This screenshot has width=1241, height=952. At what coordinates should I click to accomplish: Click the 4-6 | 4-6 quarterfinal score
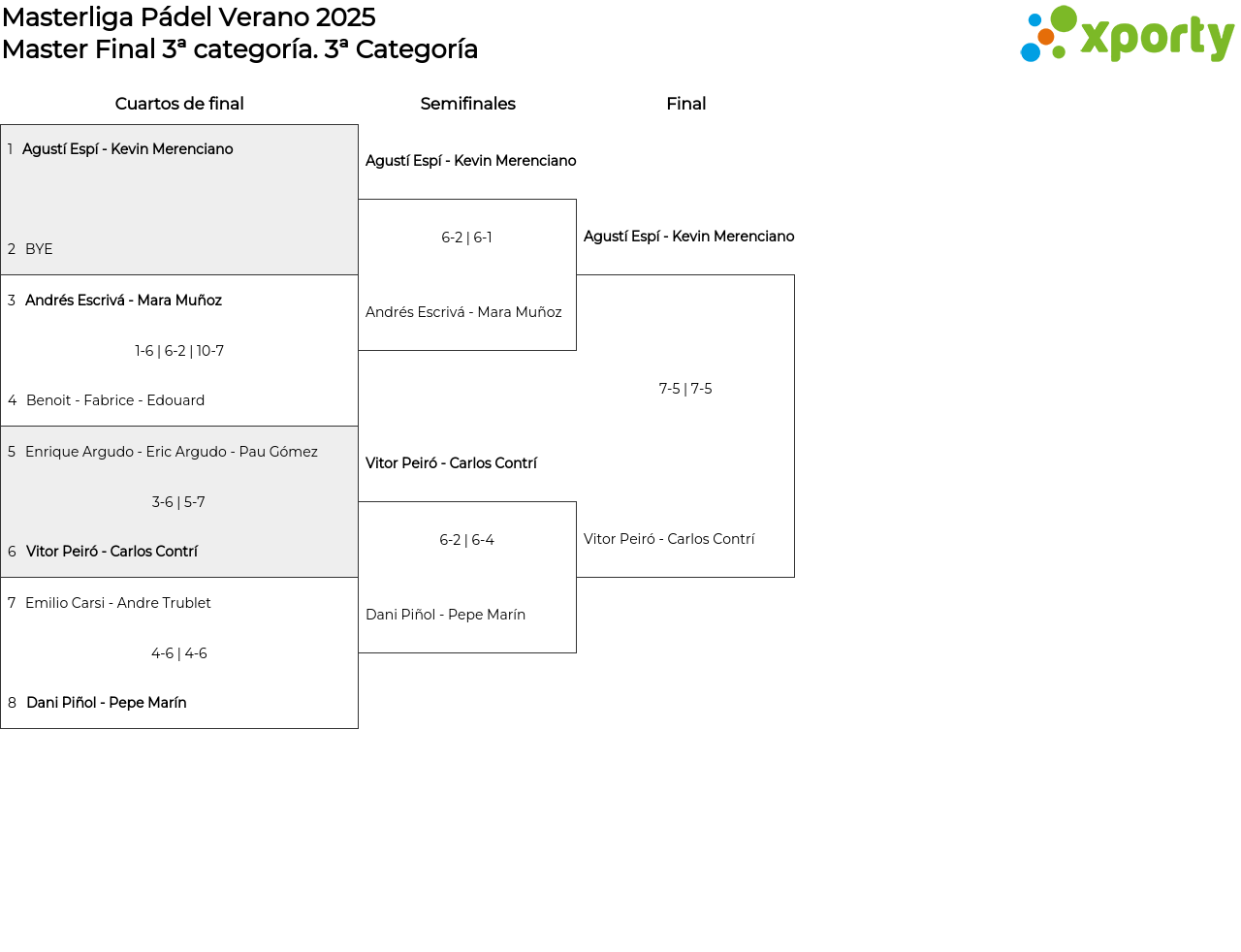coord(179,653)
